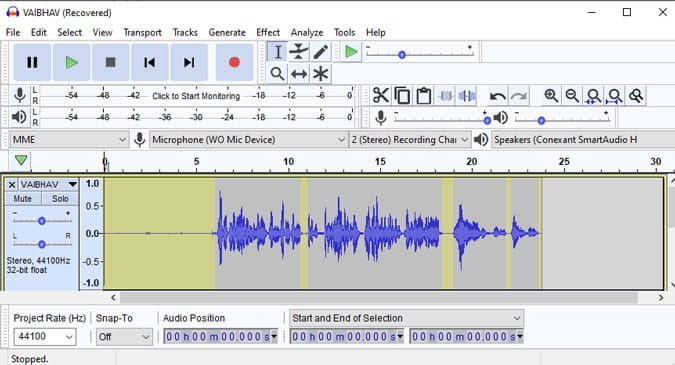Select the Zoom magnifier tool
The height and width of the screenshot is (365, 675).
click(x=278, y=74)
